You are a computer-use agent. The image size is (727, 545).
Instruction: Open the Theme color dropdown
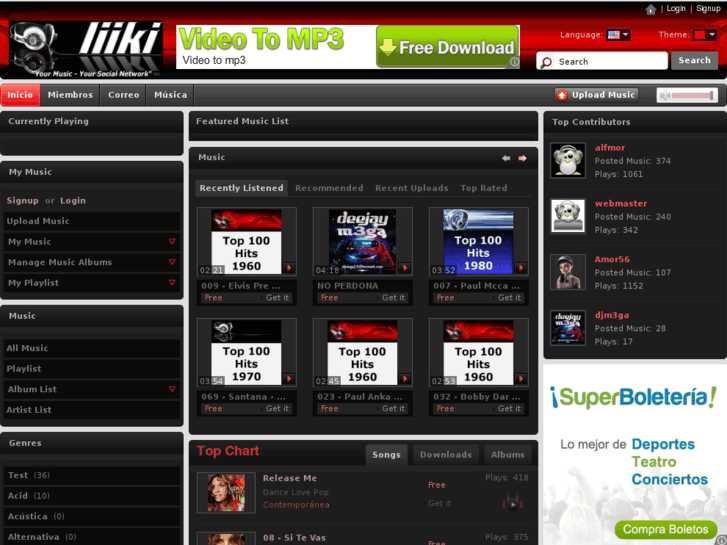tap(704, 35)
